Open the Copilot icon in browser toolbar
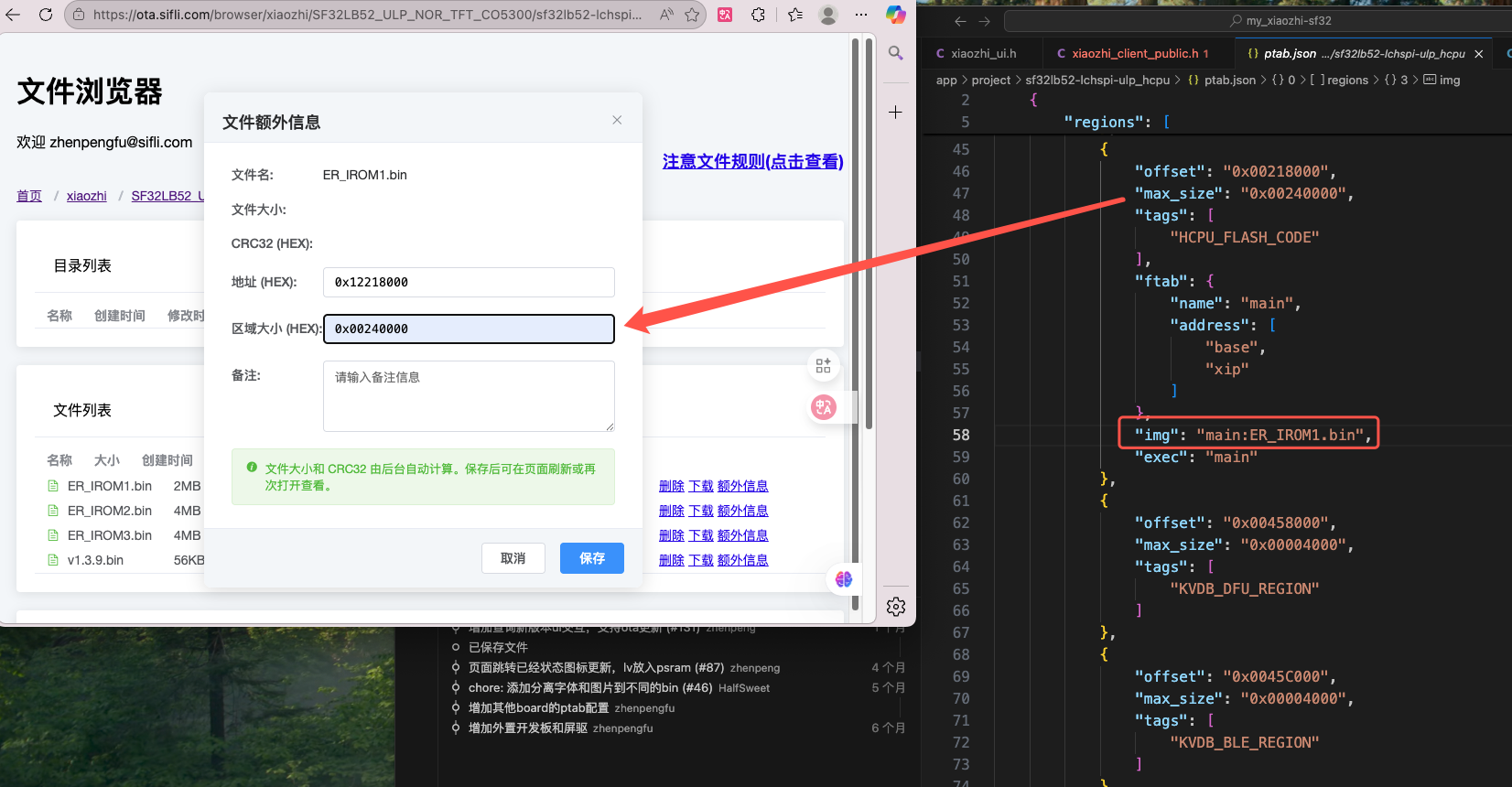Image resolution: width=1512 pixels, height=787 pixels. (x=895, y=15)
